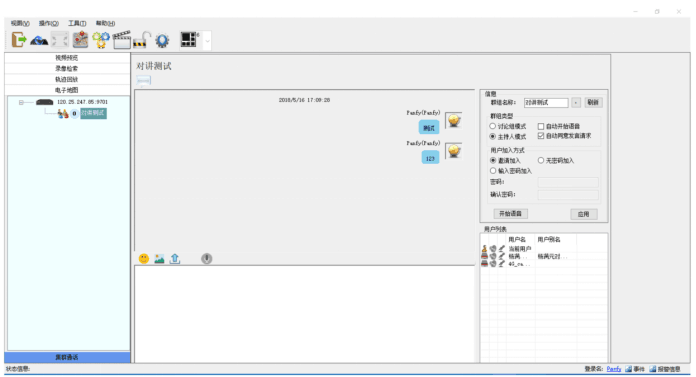
Task: Click the 应用 apply button
Action: tap(583, 214)
